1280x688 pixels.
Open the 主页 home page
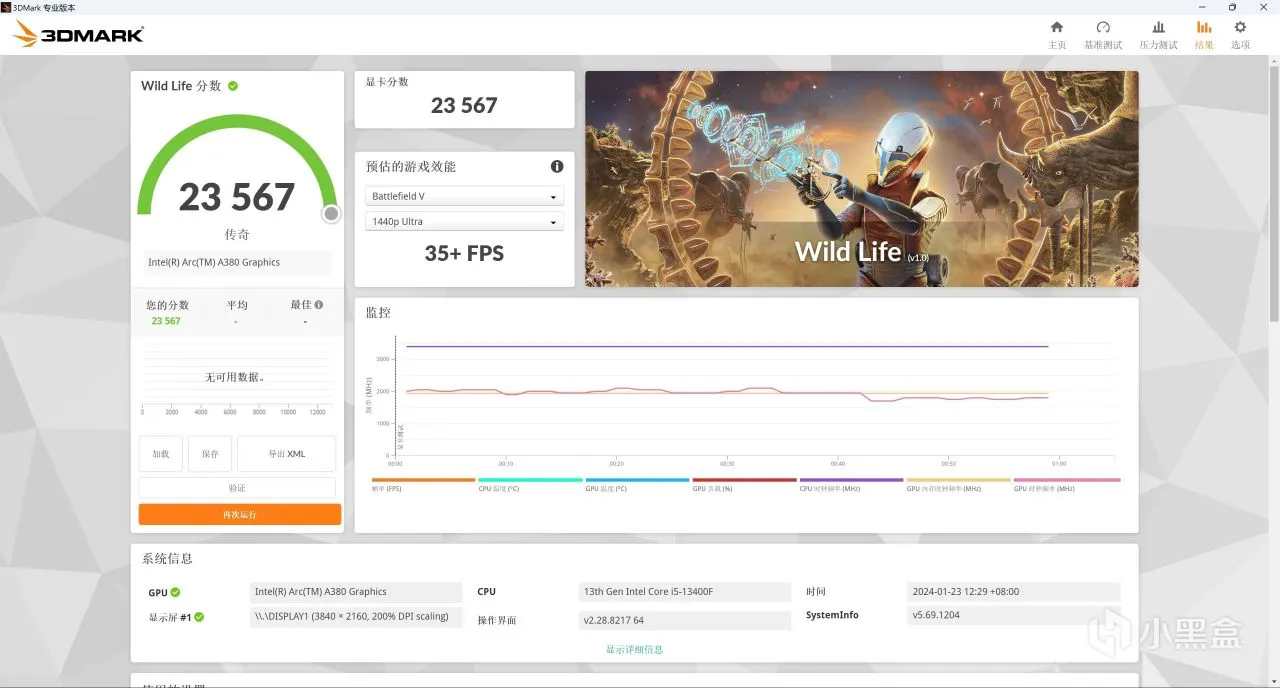pos(1057,35)
